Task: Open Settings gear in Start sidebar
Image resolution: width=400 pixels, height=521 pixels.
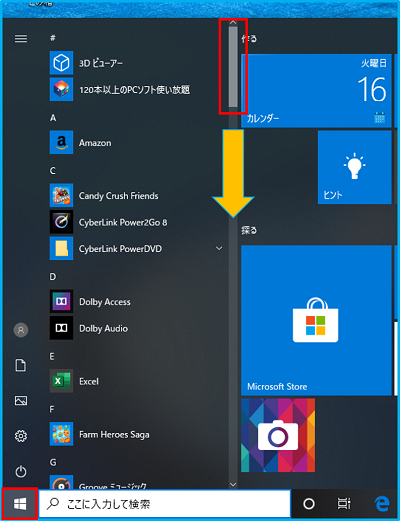Action: pyautogui.click(x=21, y=436)
